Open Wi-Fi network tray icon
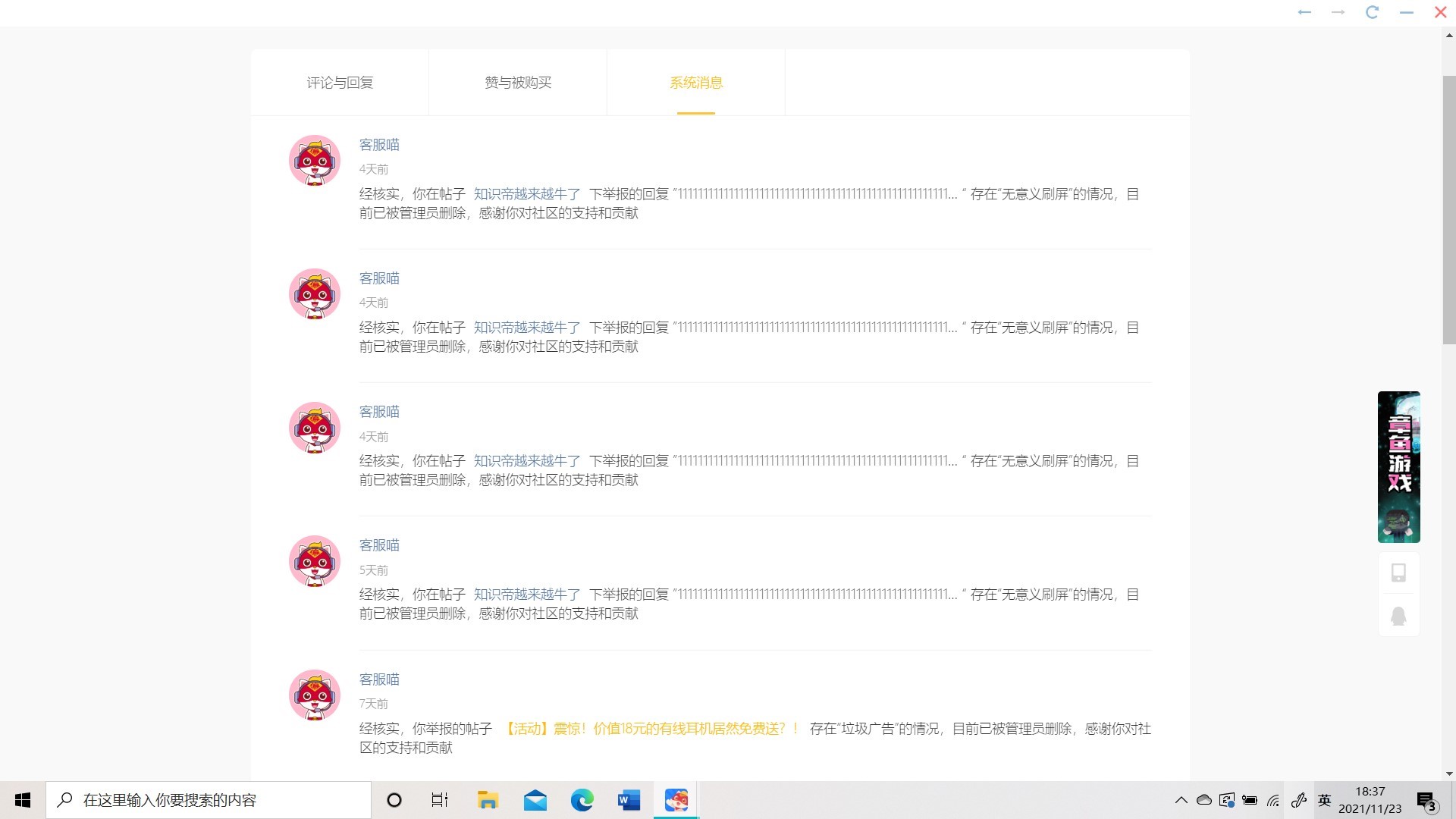The height and width of the screenshot is (819, 1456). coord(1274,800)
